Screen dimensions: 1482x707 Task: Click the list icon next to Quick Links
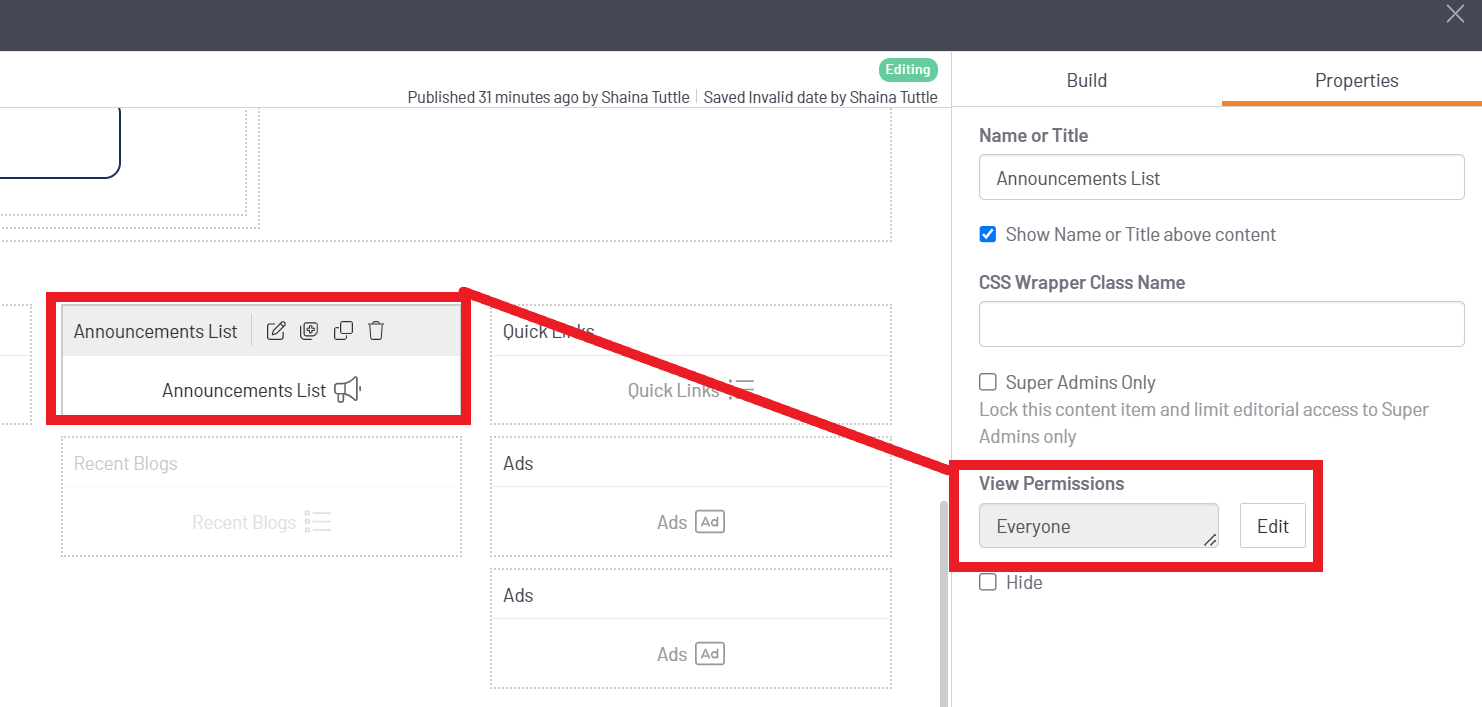741,390
